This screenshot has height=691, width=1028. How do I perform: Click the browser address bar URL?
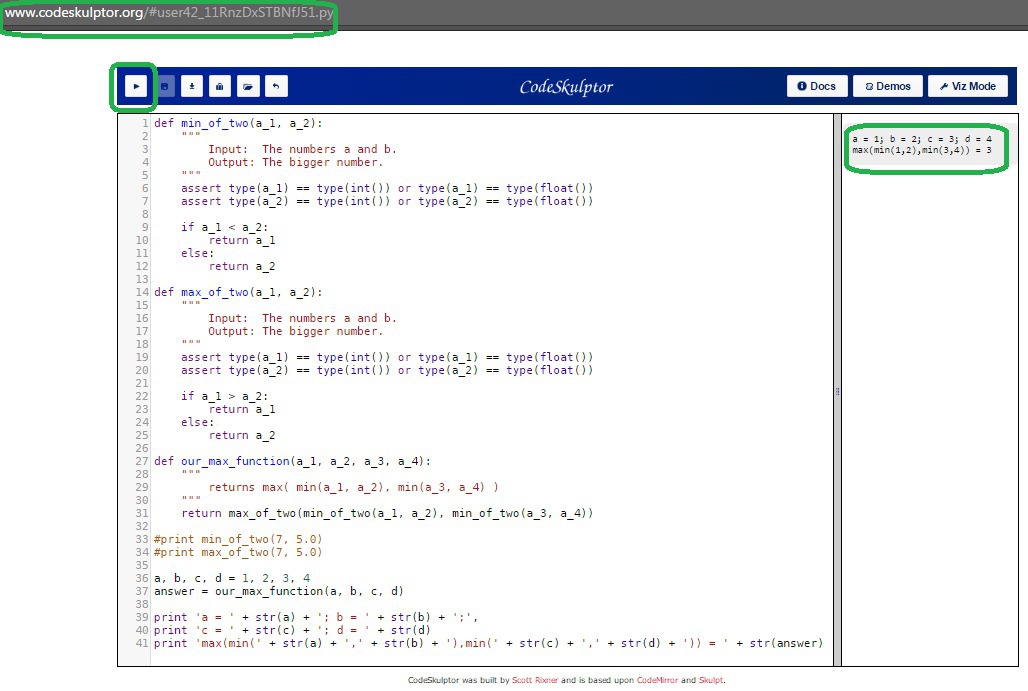(168, 15)
